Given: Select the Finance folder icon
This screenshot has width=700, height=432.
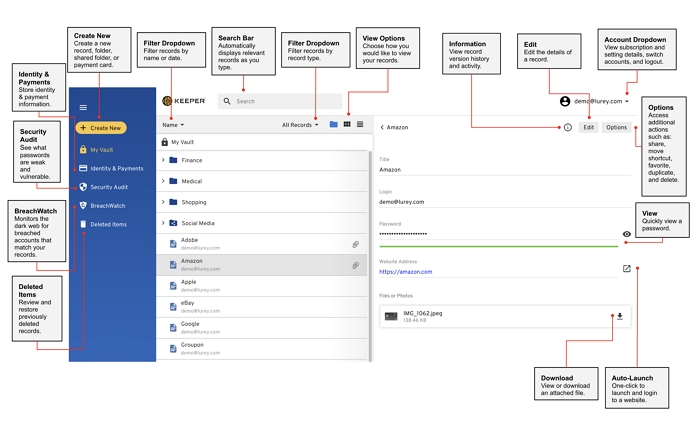Looking at the screenshot, I should click(x=174, y=160).
